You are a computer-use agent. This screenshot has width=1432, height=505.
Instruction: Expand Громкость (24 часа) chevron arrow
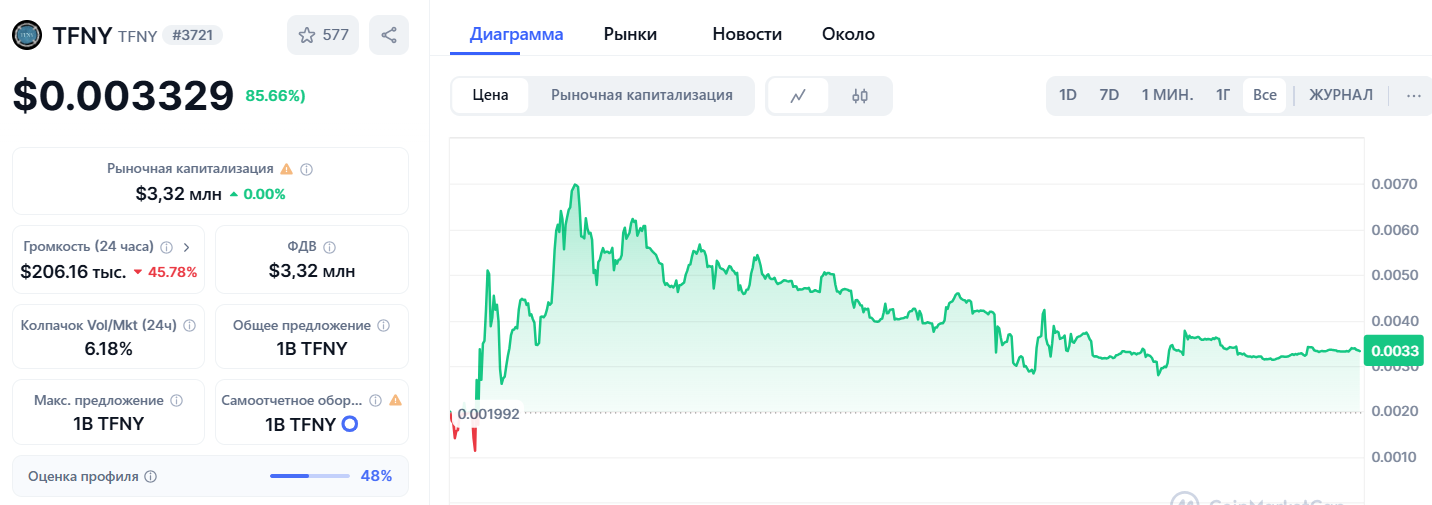click(x=186, y=247)
